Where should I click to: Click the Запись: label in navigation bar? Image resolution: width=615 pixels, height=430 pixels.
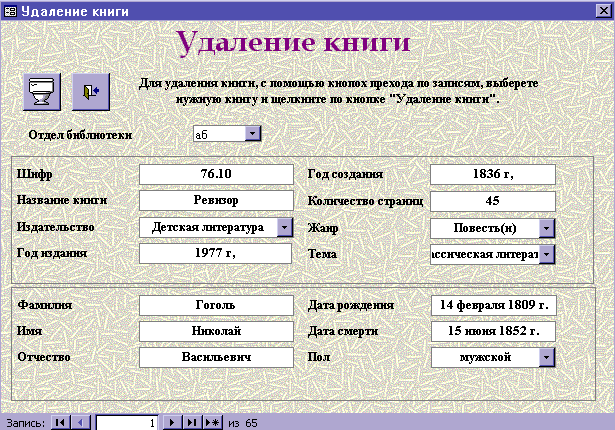(25, 423)
